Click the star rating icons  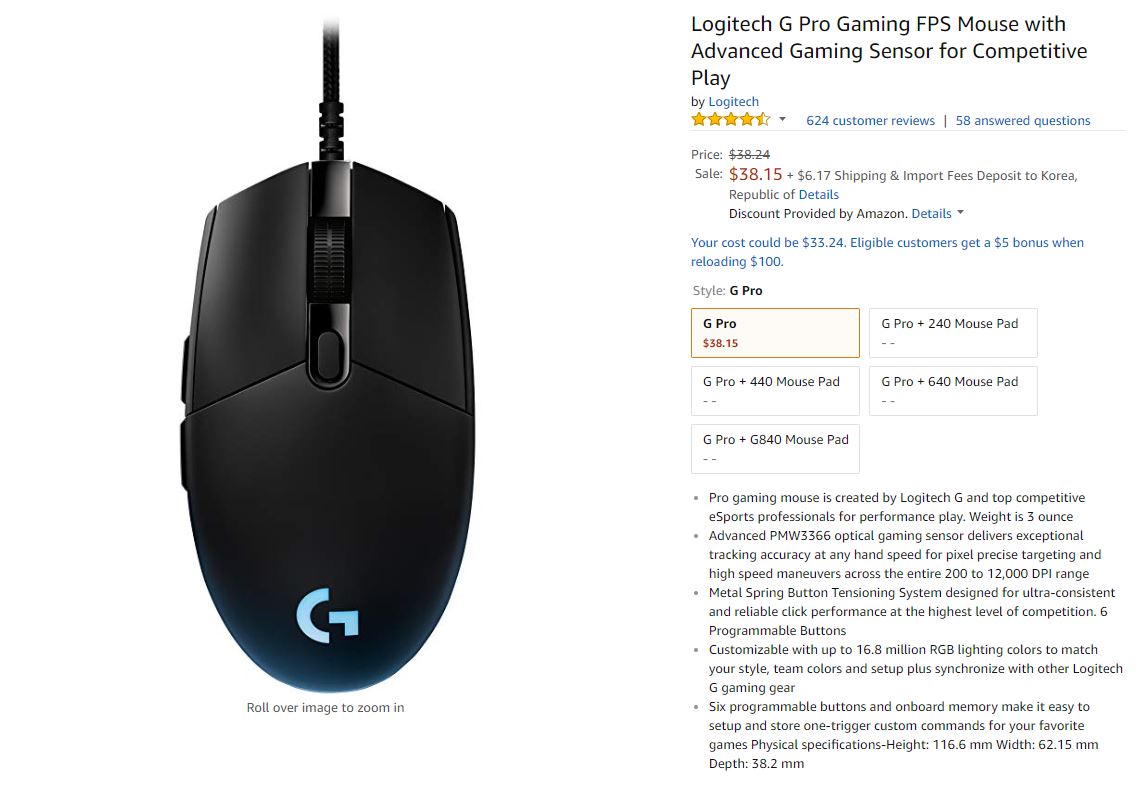(730, 120)
